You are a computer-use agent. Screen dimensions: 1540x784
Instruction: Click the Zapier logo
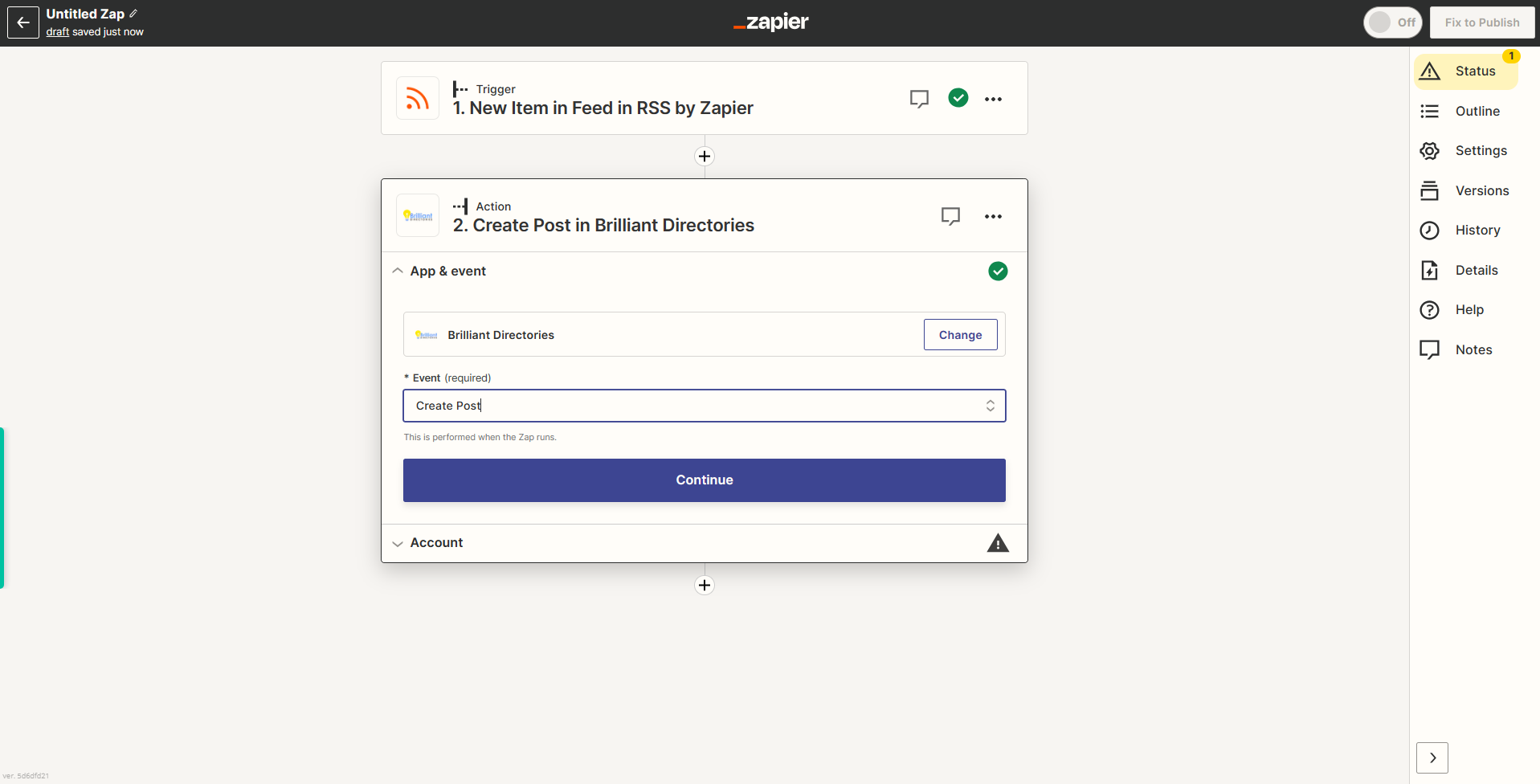pos(770,22)
